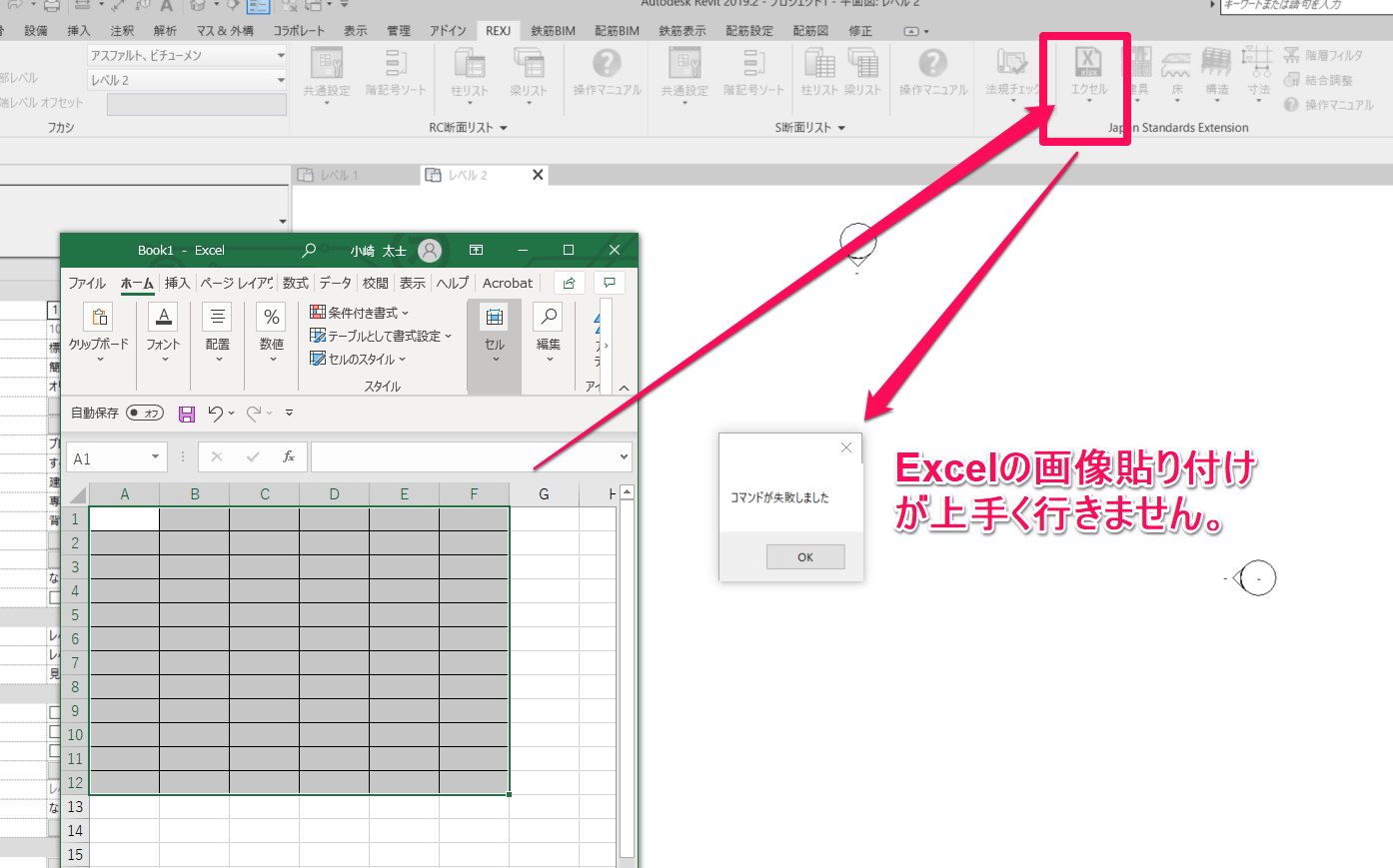Click 結合調整 in Japan Standards Extension panel
Viewport: 1393px width, 868px height.
(x=1318, y=80)
